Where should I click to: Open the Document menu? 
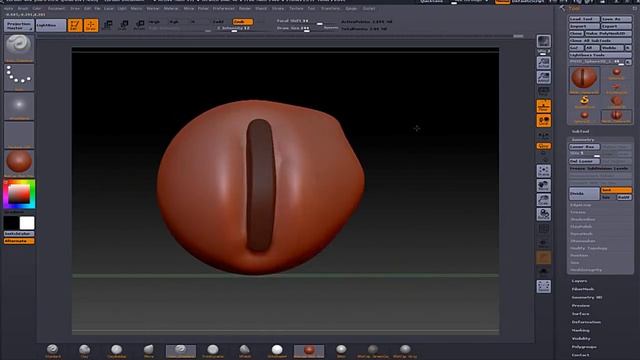56,8
